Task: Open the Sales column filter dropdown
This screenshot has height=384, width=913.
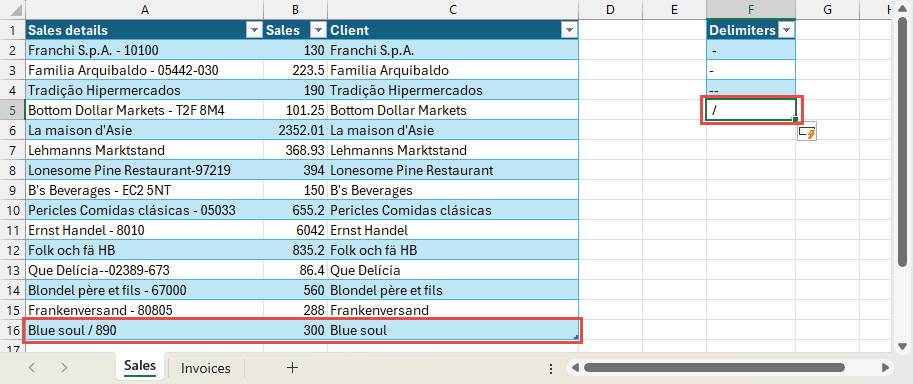Action: 319,31
